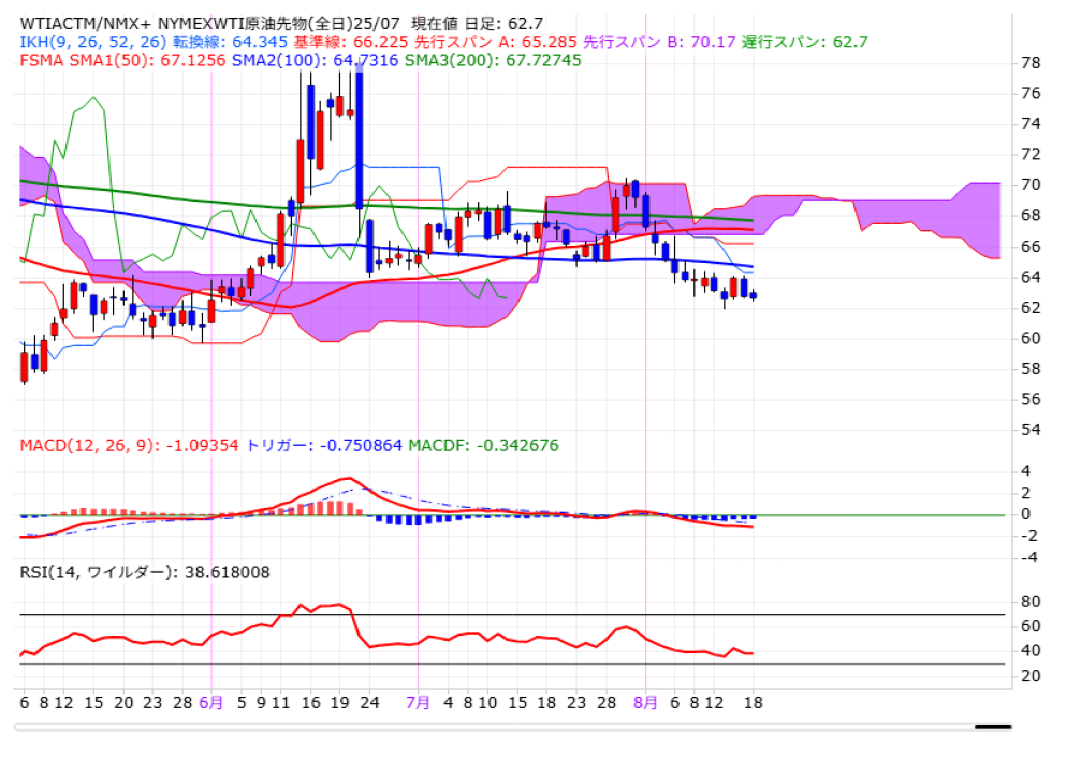Click the FSMA SMA1(50): 67.1256 label
Image resolution: width=1076 pixels, height=757 pixels.
click(122, 60)
